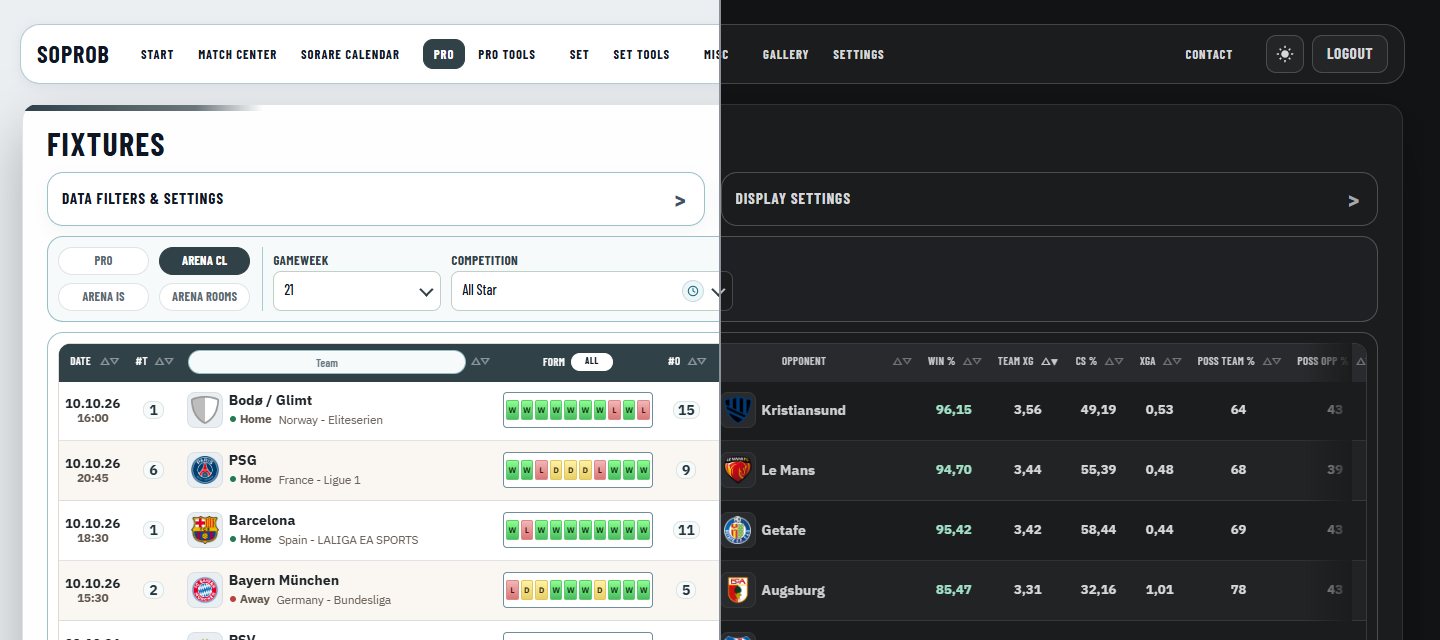Expand Data Filters & Settings panel
The width and height of the screenshot is (1440, 640).
[x=376, y=199]
